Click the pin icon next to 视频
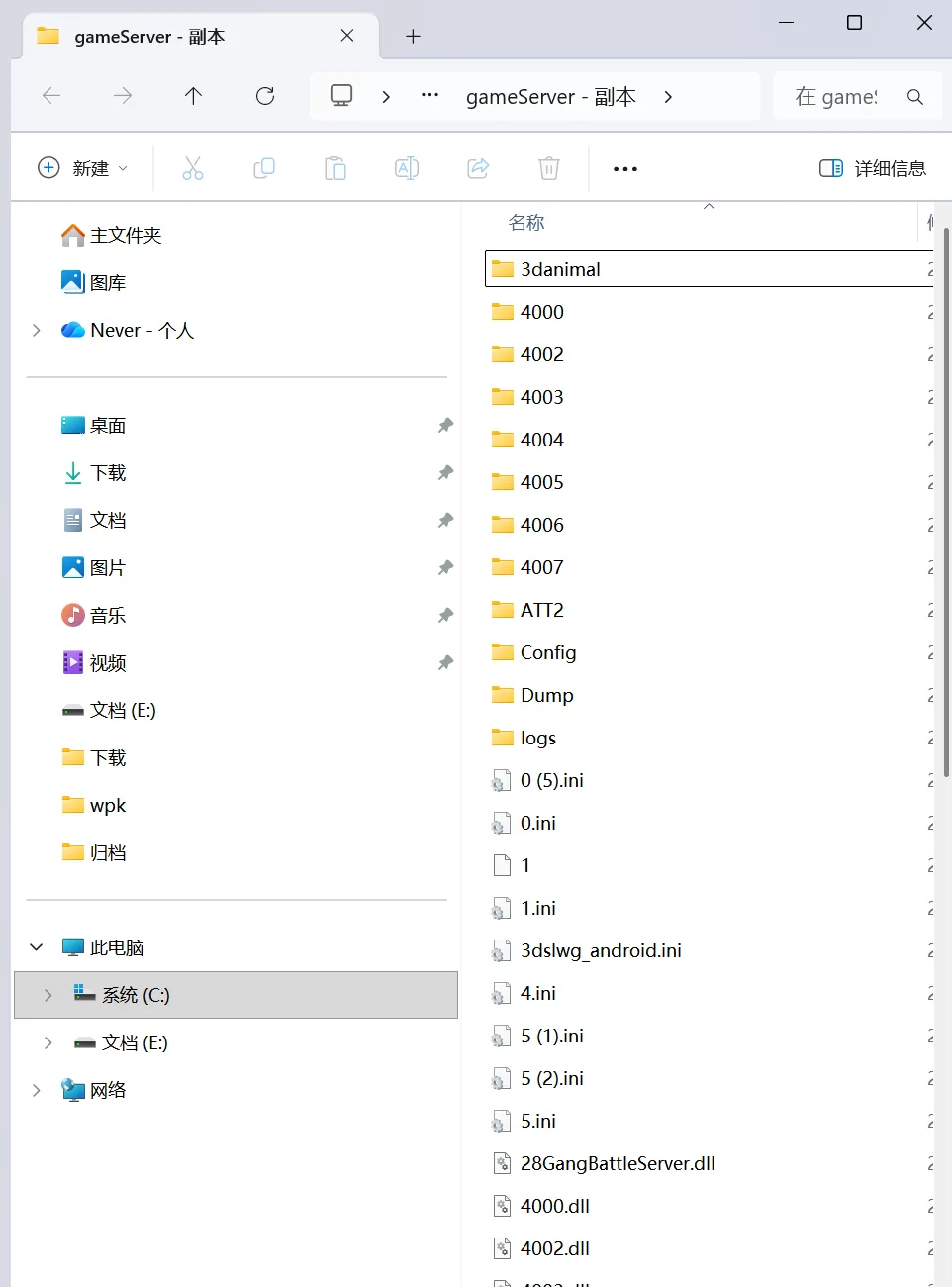Viewport: 952px width, 1287px height. coord(446,662)
